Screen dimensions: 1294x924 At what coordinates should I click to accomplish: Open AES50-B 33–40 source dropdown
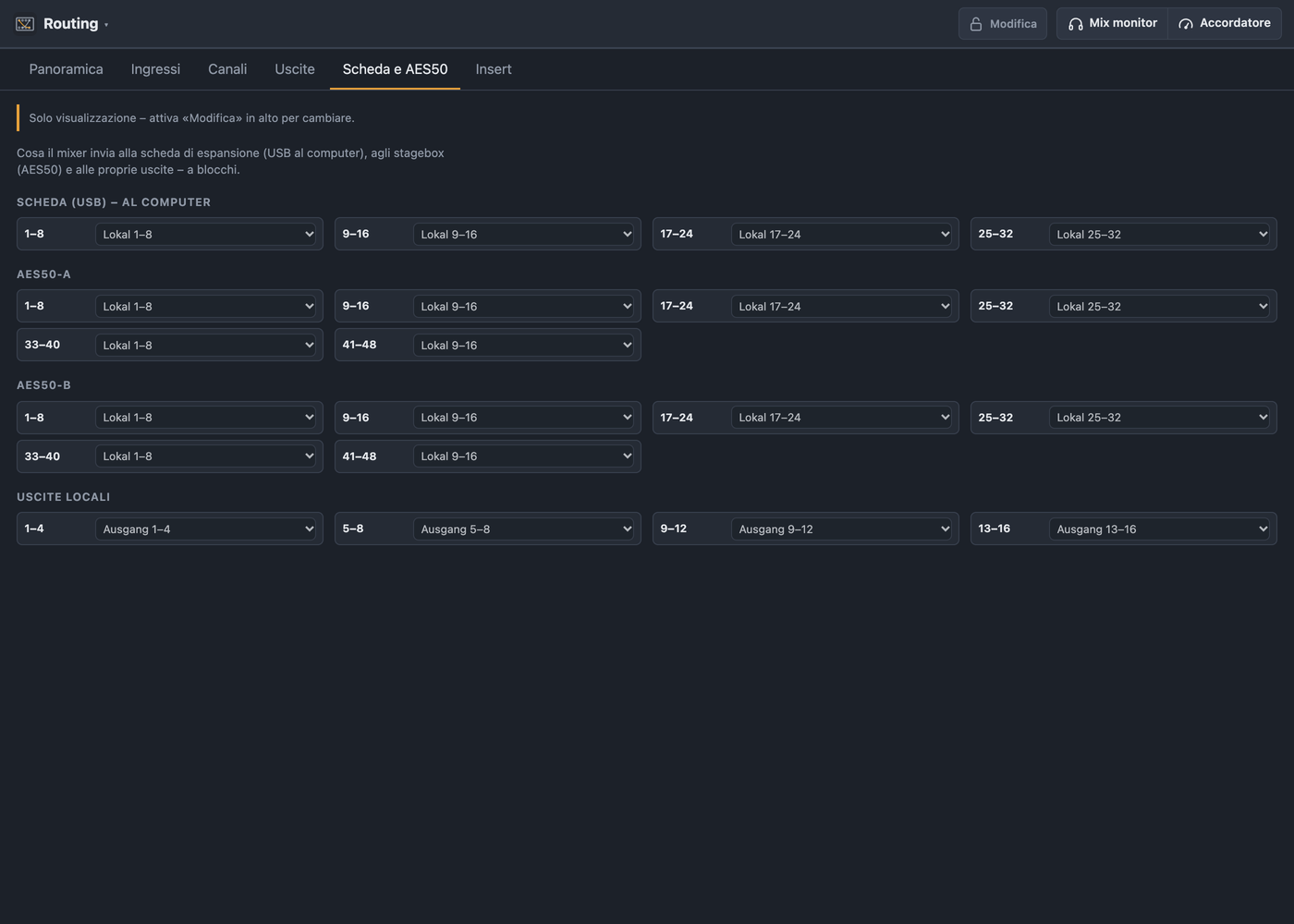[x=206, y=456]
